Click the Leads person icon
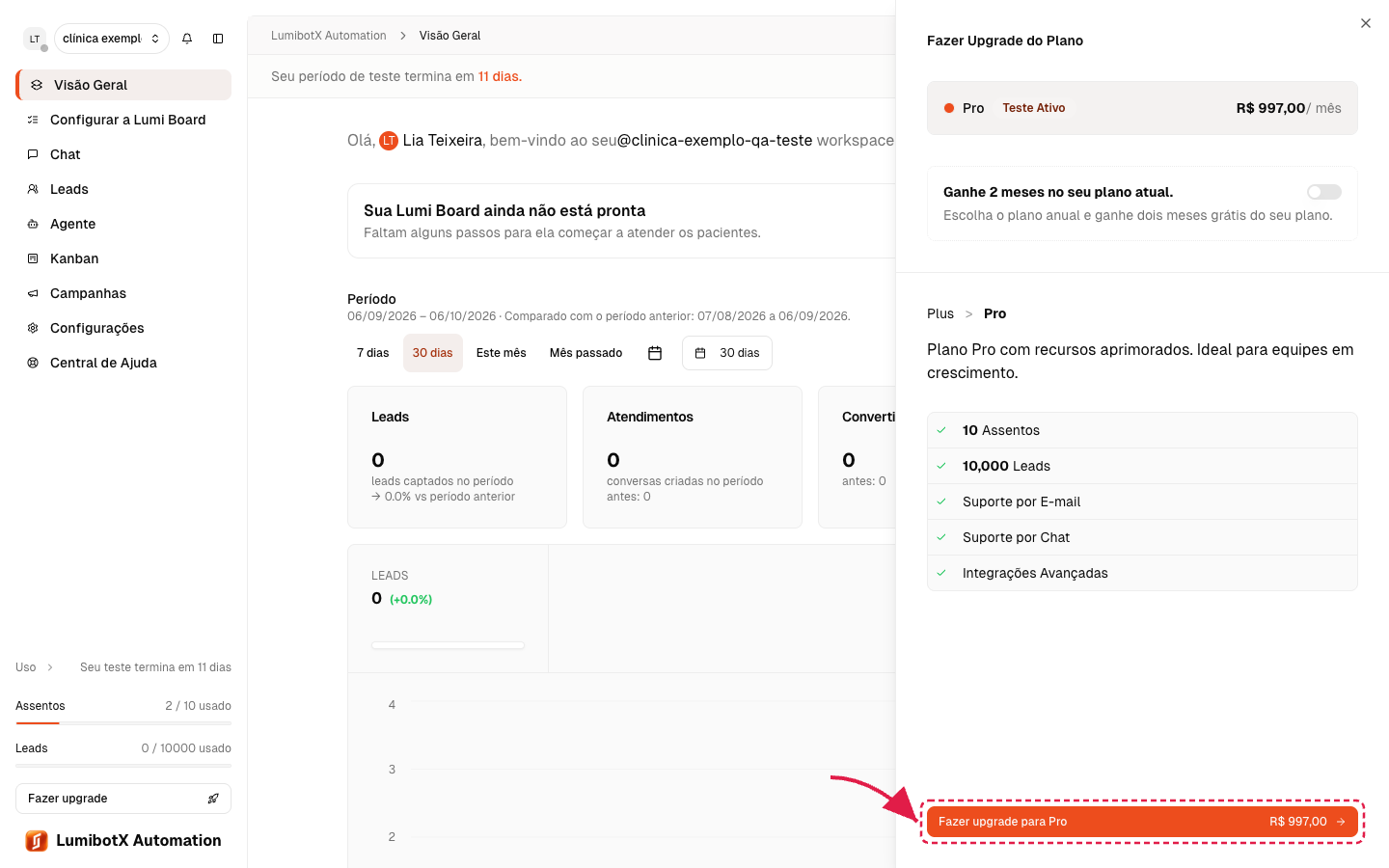This screenshot has width=1389, height=868. tap(33, 189)
